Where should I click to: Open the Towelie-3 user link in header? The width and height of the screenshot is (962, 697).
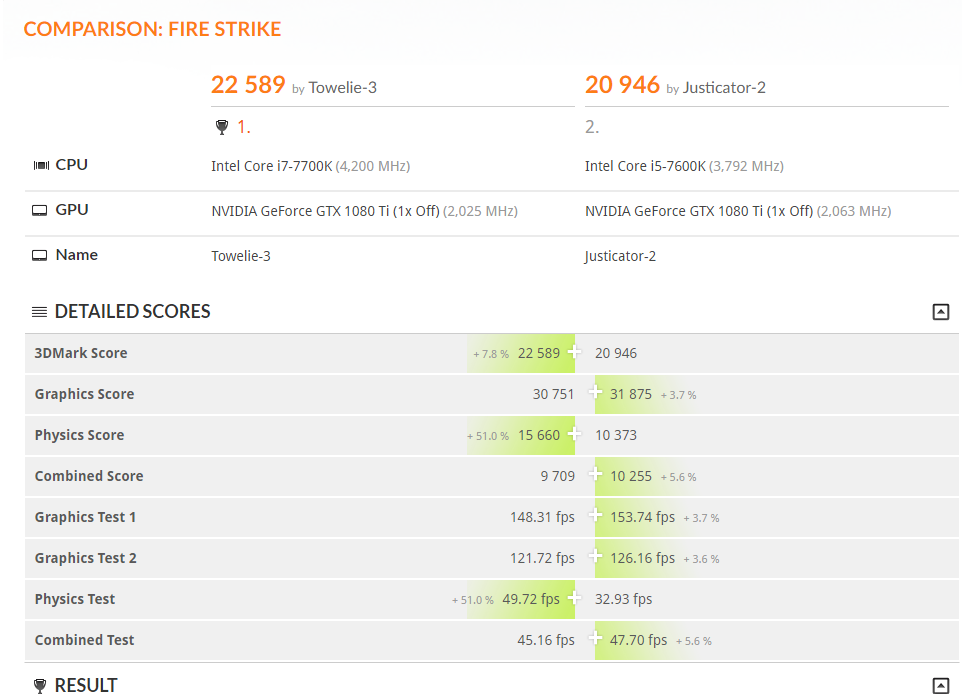[342, 88]
